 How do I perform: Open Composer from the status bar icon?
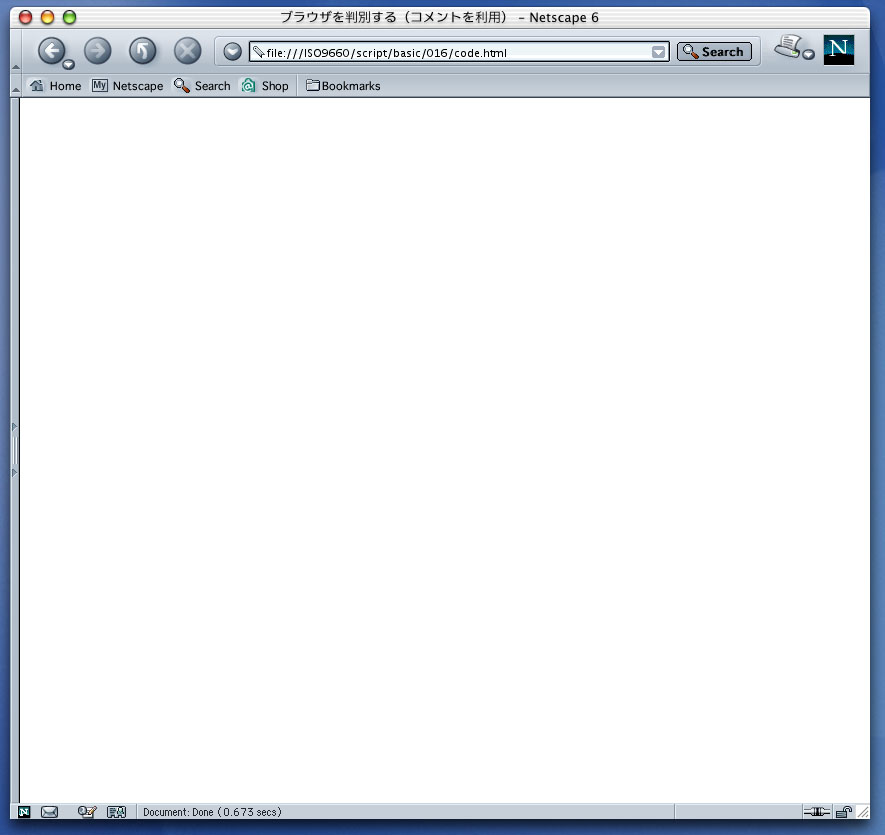point(87,812)
